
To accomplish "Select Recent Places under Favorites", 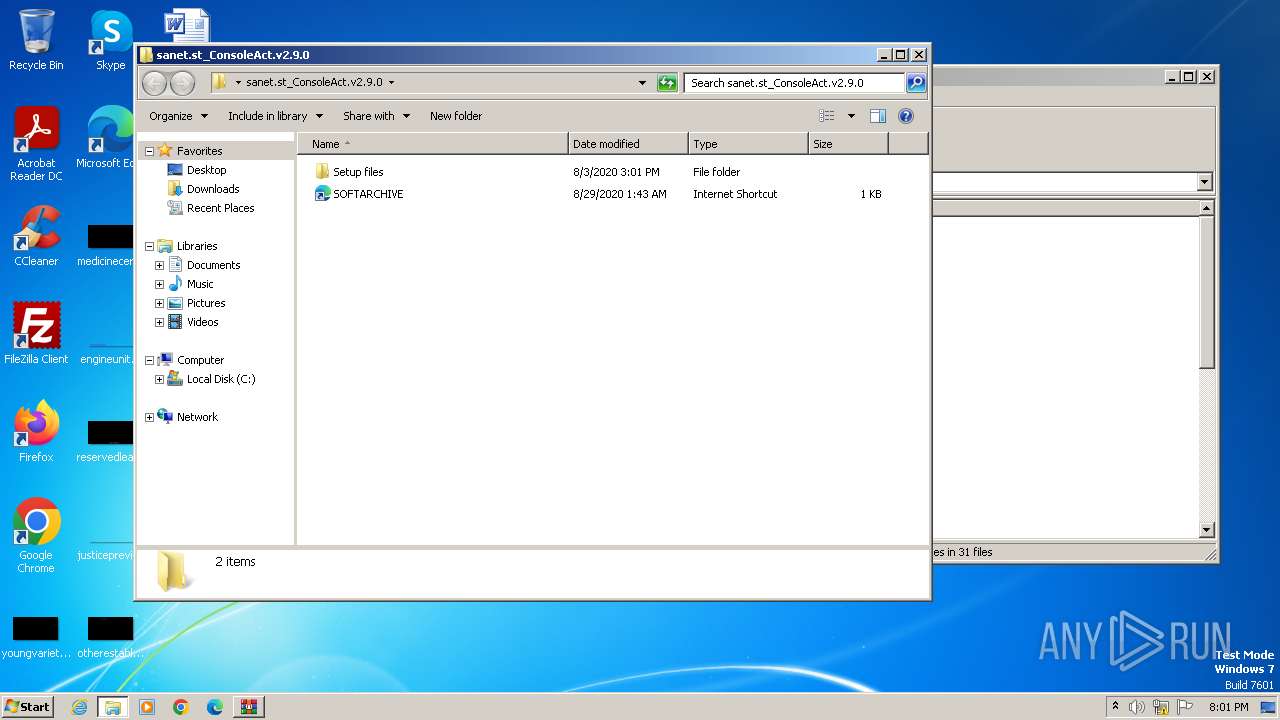I will pos(220,208).
